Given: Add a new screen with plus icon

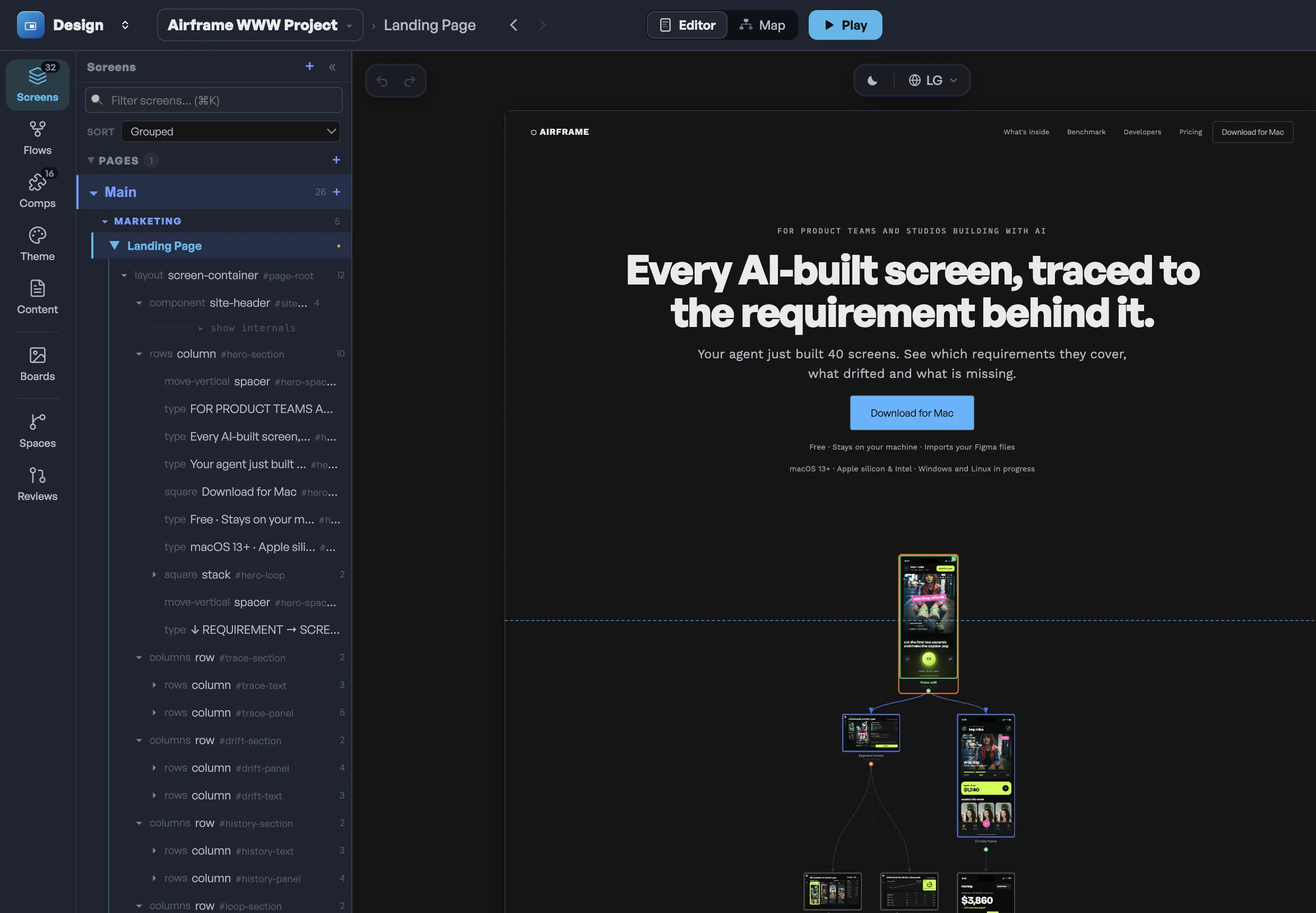Looking at the screenshot, I should click(309, 66).
